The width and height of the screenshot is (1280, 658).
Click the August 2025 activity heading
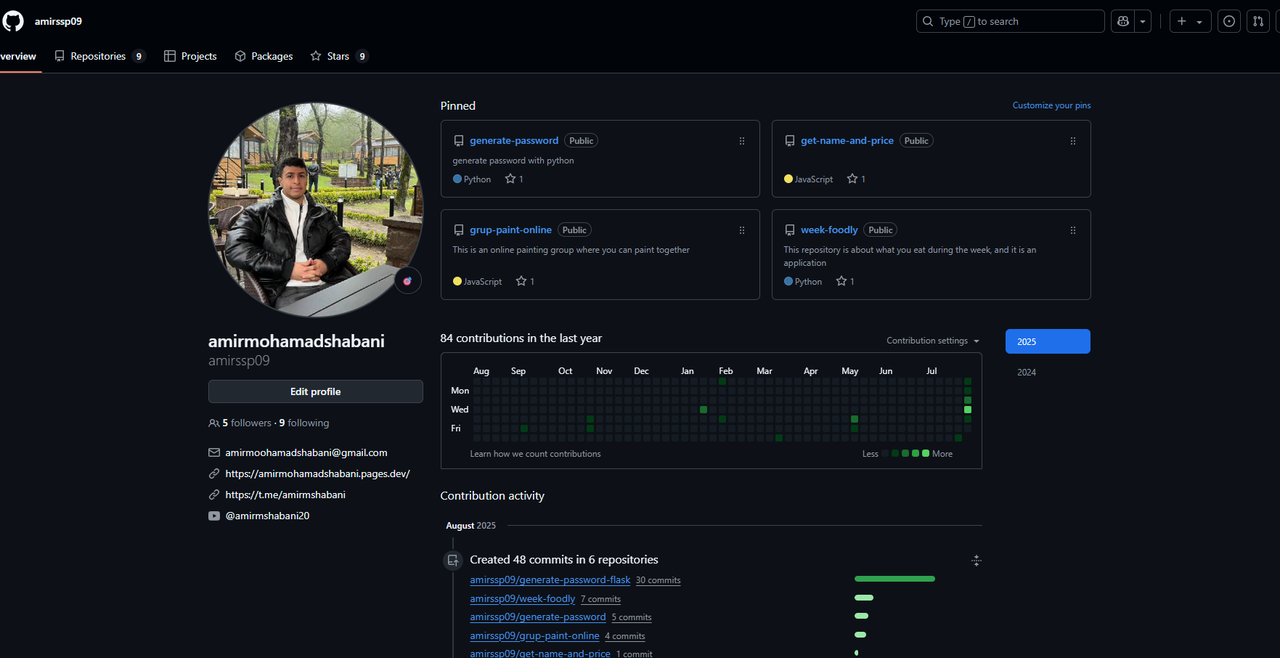[x=471, y=525]
